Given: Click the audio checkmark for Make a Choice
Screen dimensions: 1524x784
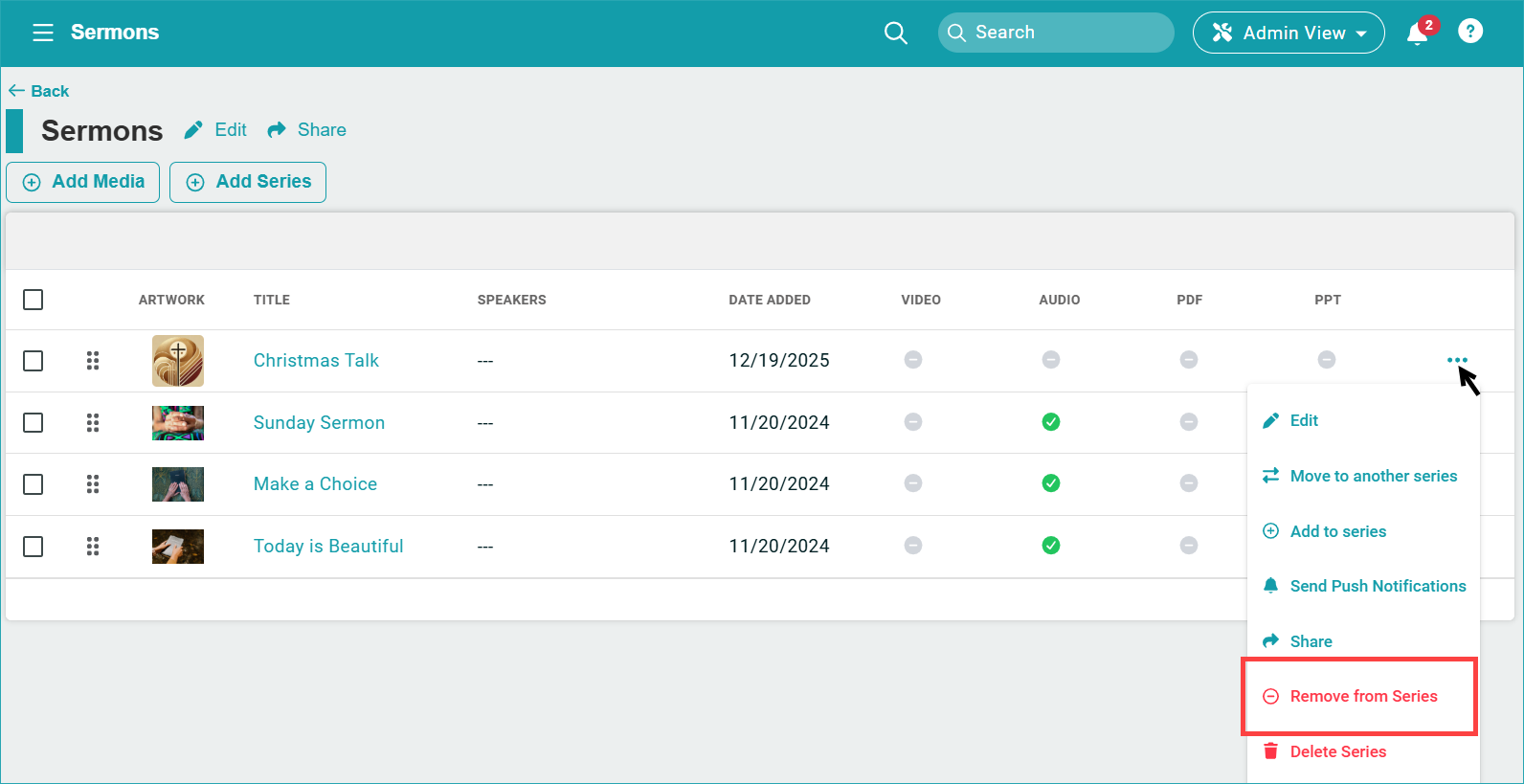Looking at the screenshot, I should point(1050,483).
